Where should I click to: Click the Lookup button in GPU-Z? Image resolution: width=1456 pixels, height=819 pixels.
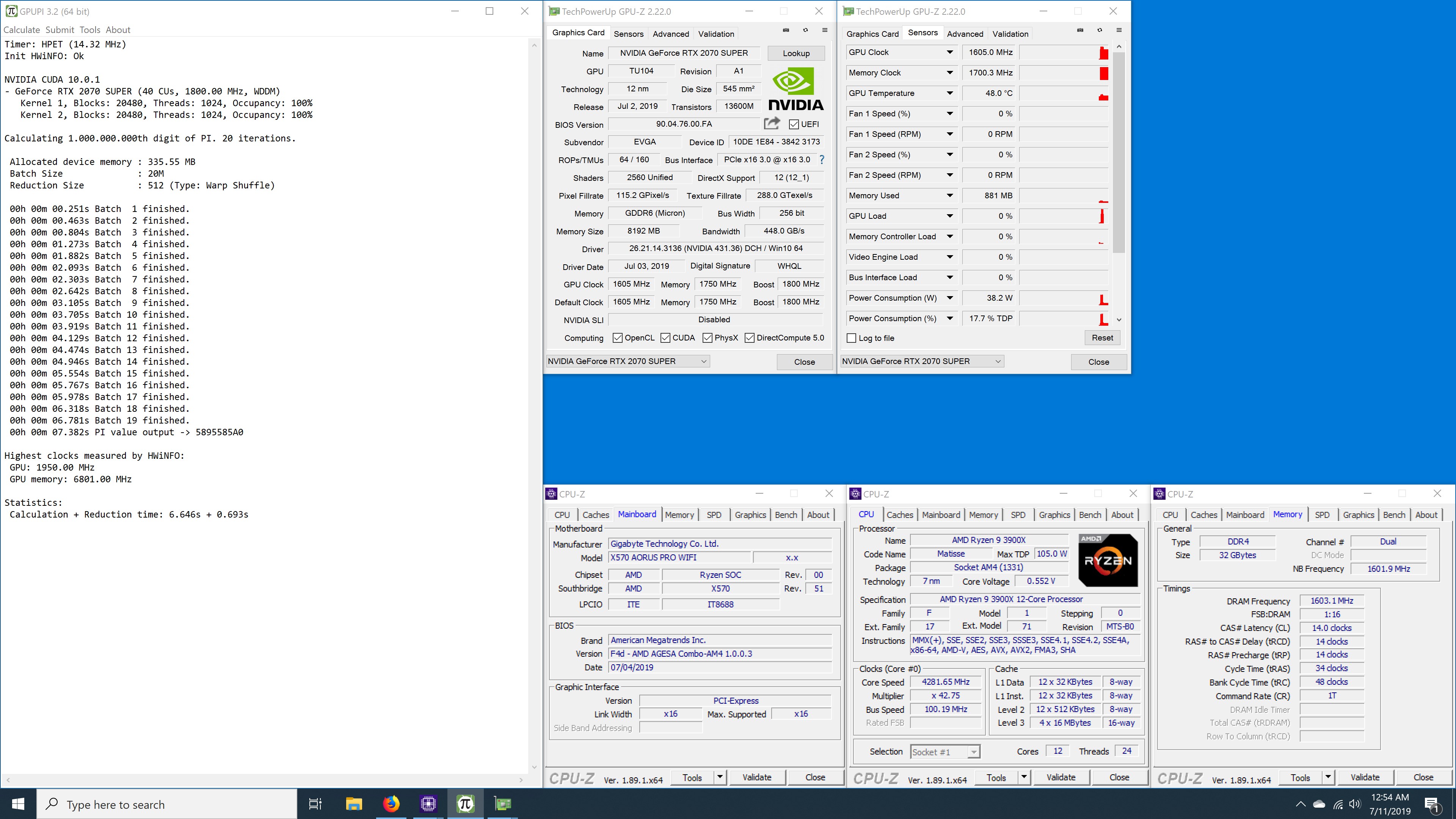[796, 53]
